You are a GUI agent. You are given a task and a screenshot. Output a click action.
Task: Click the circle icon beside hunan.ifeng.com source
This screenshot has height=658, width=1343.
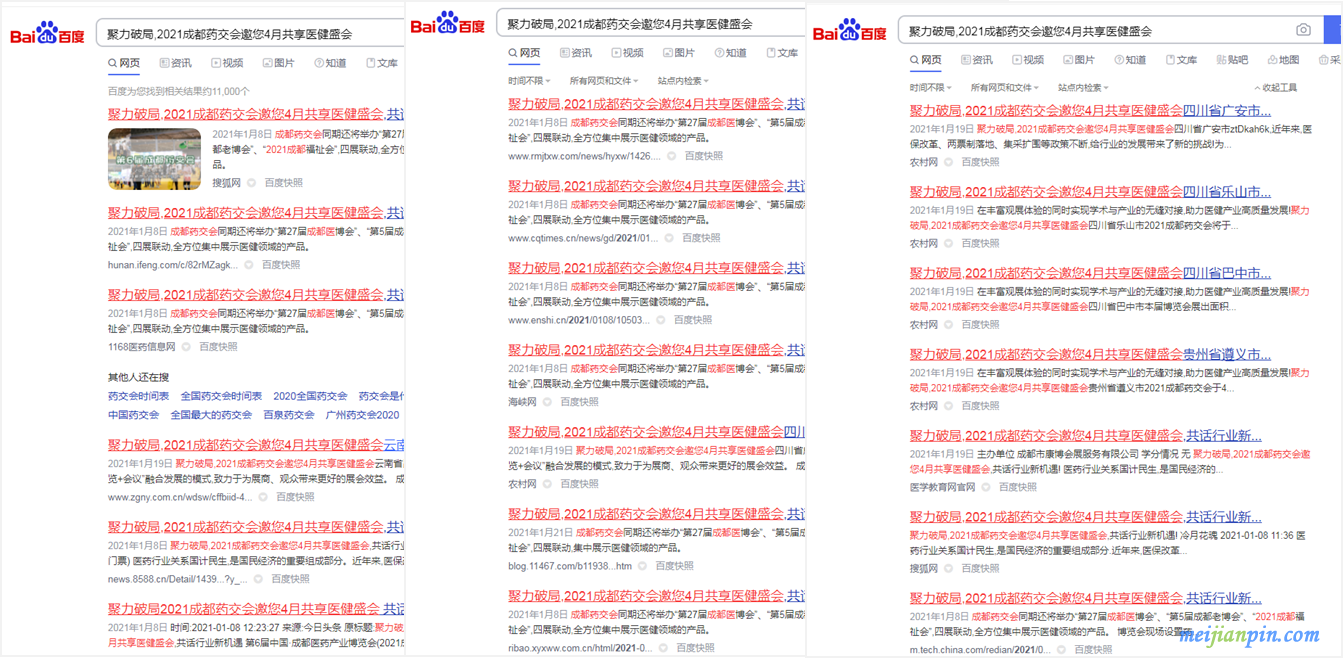(251, 265)
